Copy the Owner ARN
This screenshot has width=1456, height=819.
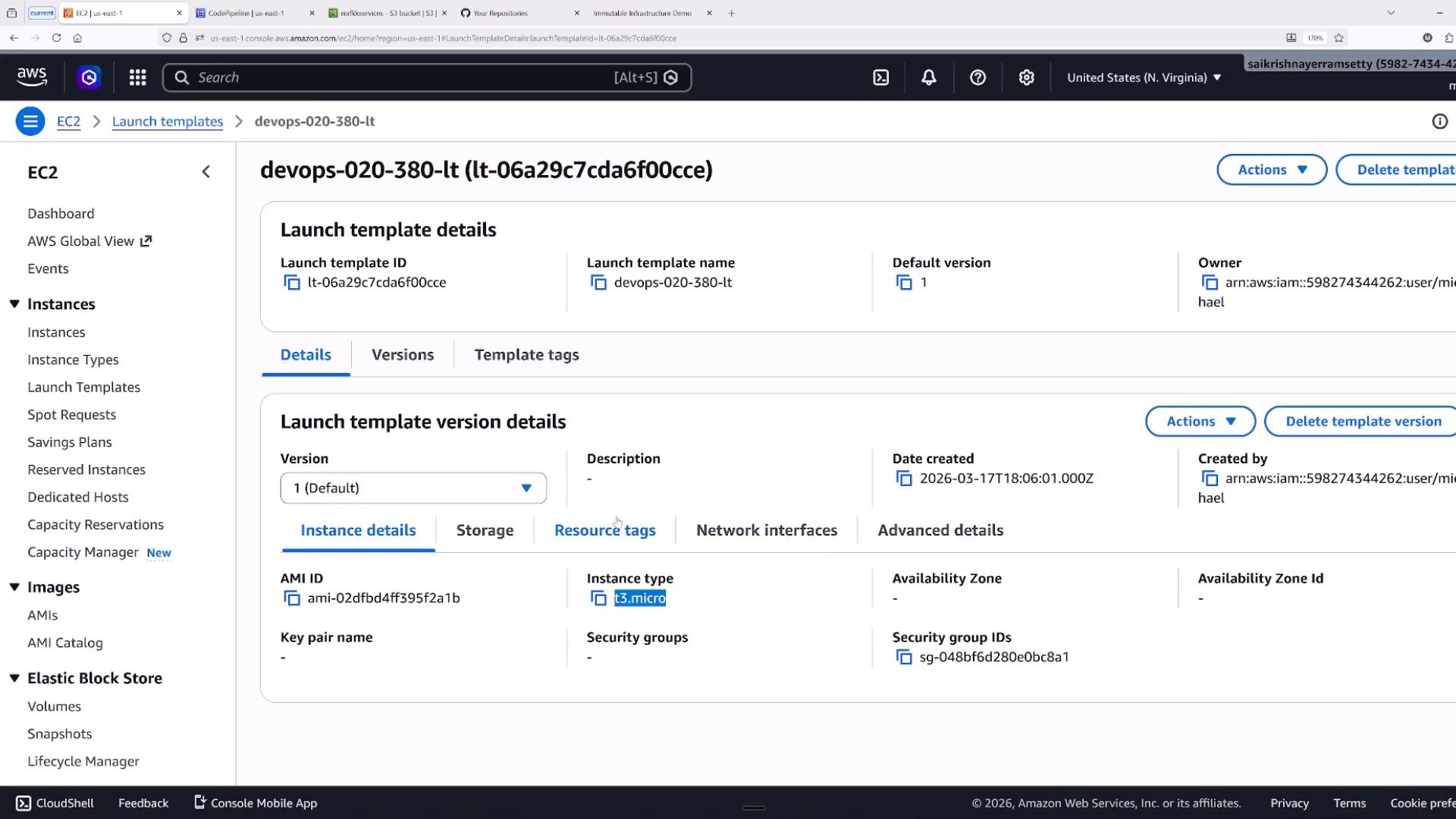[1210, 283]
